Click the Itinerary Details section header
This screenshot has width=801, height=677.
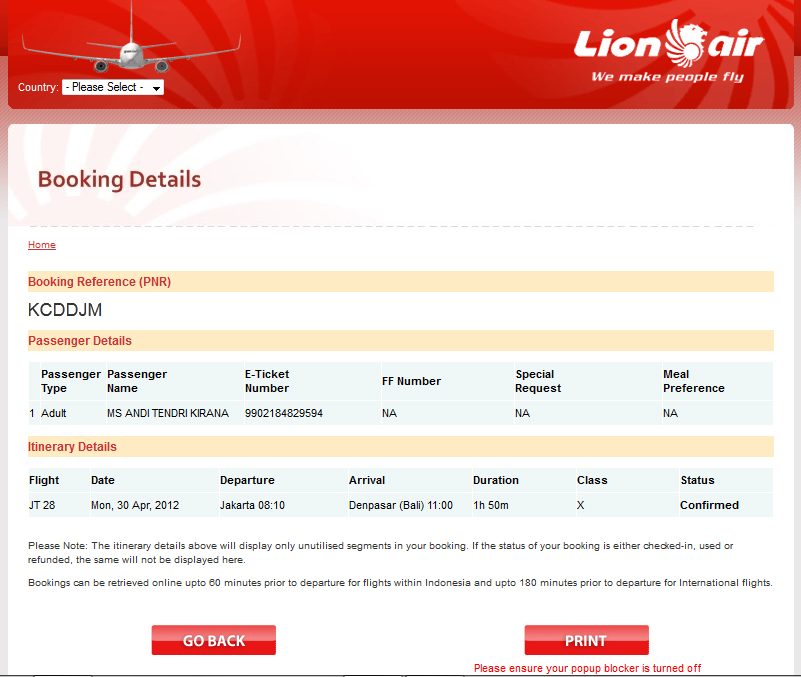pyautogui.click(x=72, y=447)
